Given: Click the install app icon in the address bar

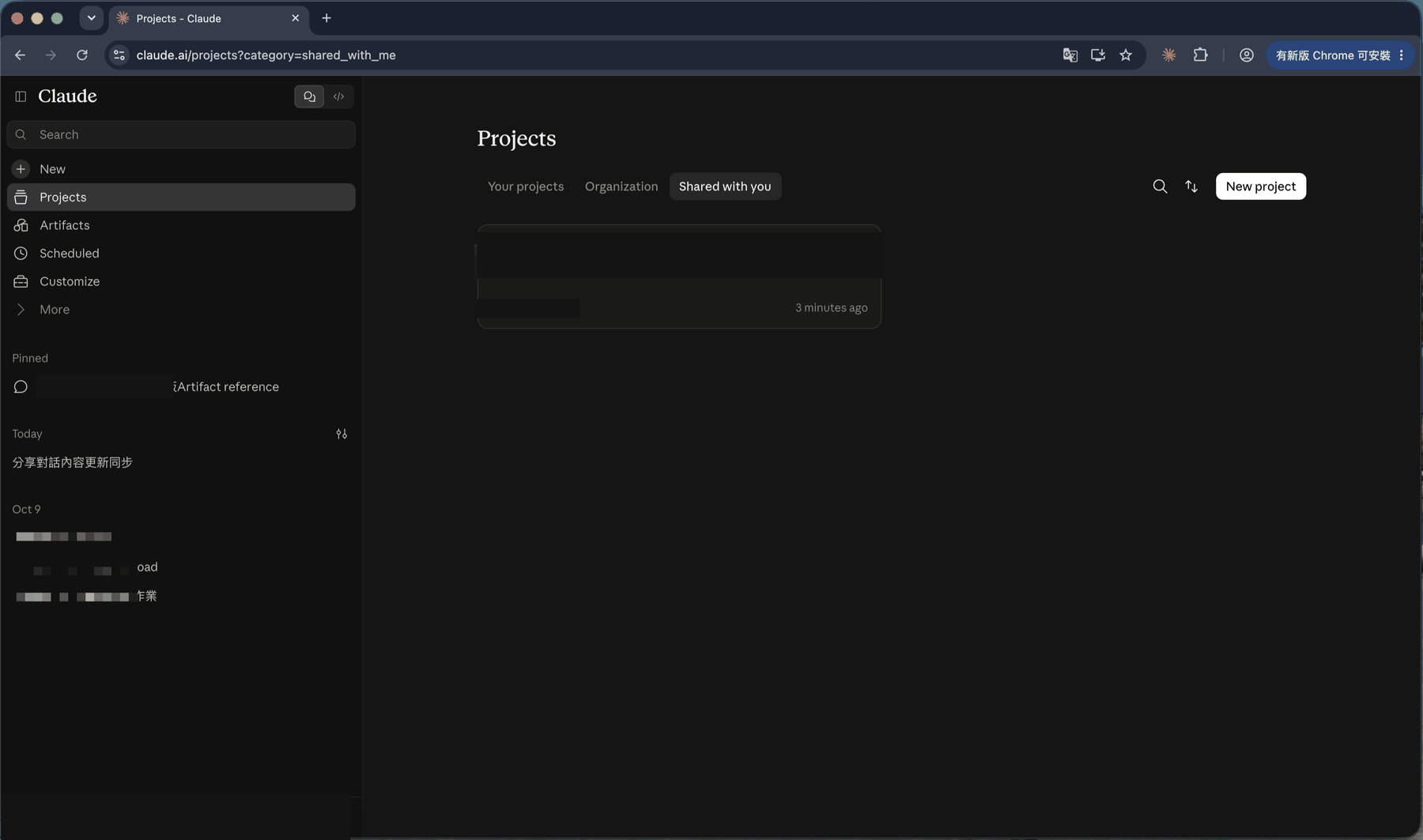Looking at the screenshot, I should 1098,55.
